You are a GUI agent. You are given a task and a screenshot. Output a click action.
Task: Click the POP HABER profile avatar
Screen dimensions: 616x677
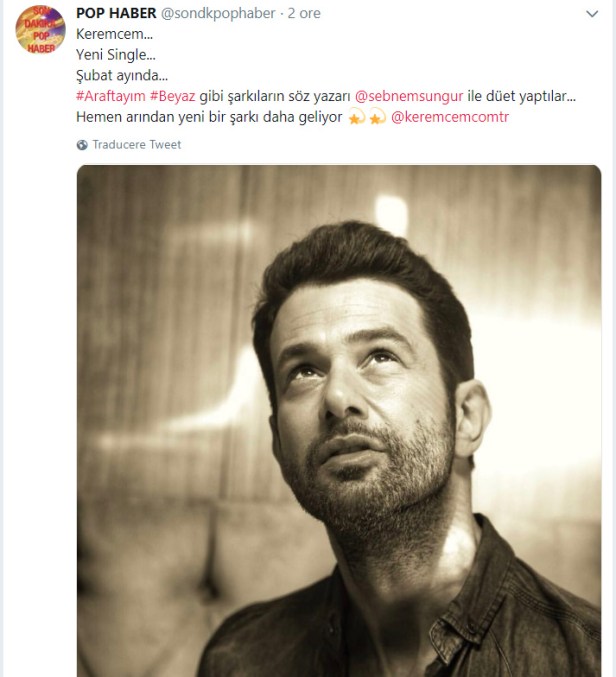40,31
